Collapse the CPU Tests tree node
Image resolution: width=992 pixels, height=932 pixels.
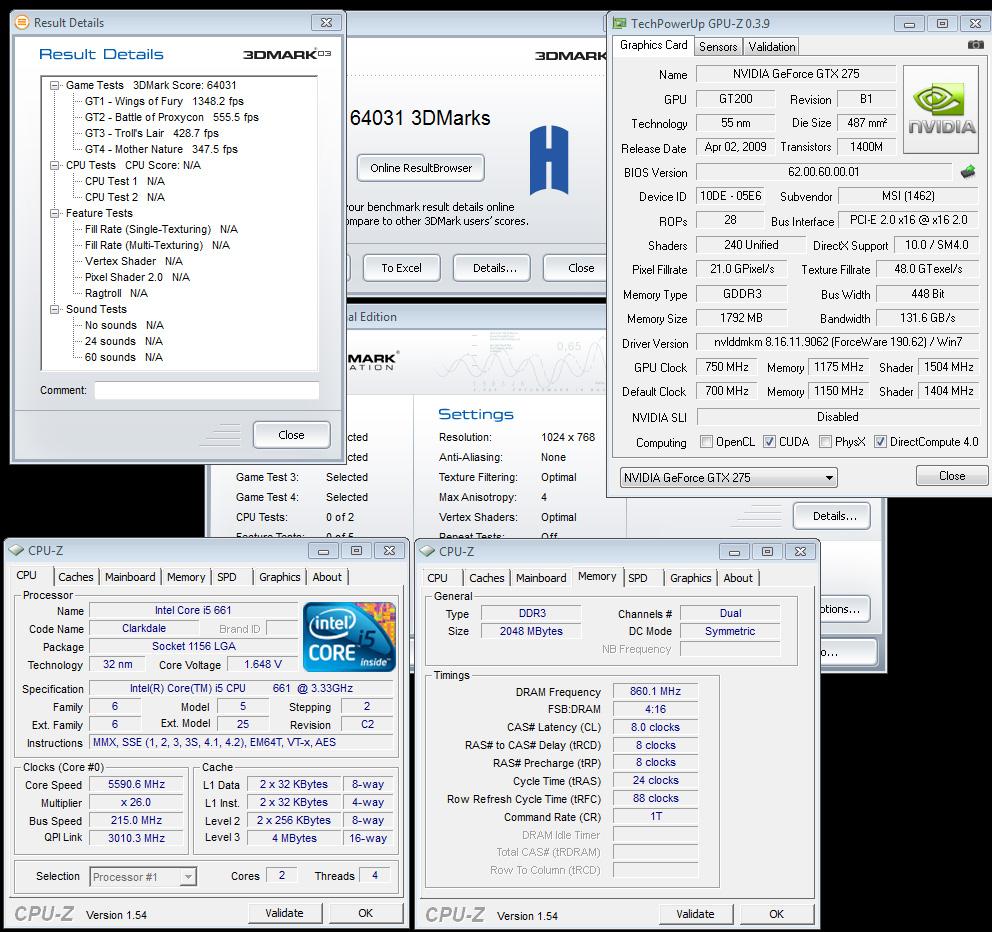pos(55,165)
